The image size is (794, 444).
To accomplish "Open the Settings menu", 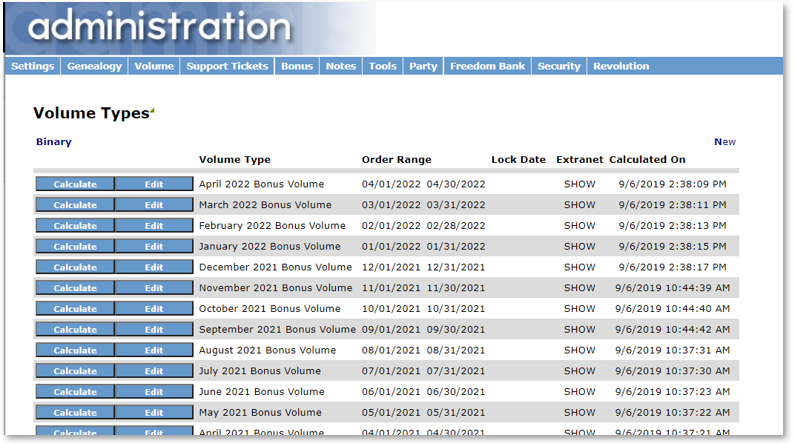I will [x=33, y=66].
